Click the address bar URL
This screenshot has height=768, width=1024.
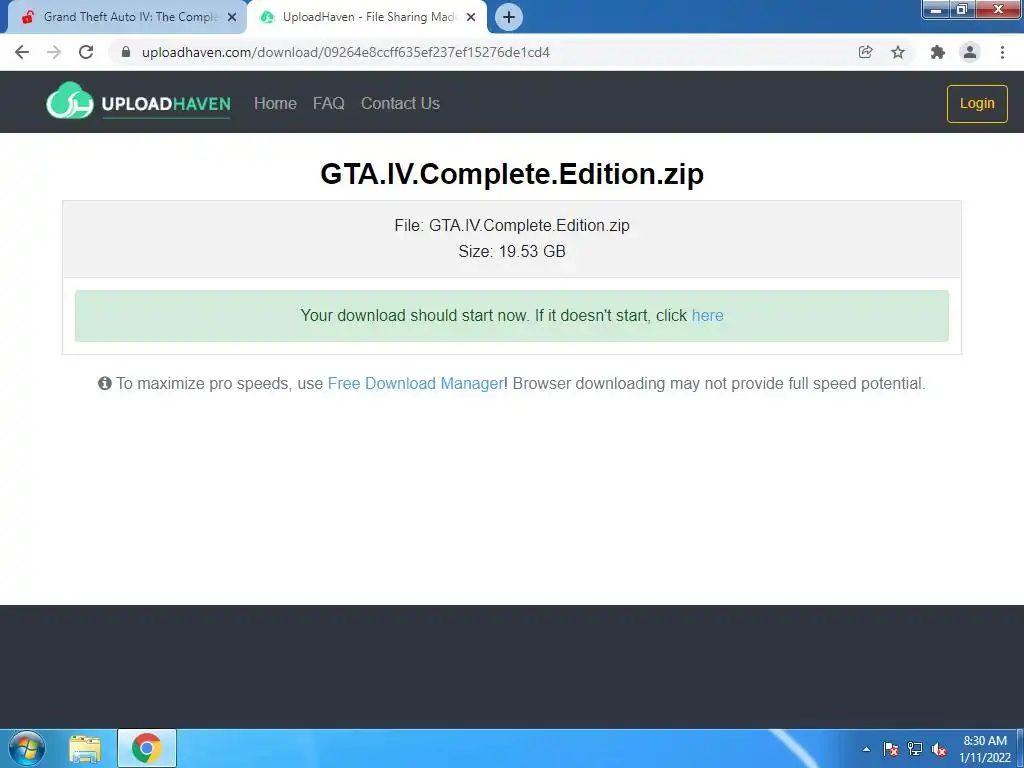point(345,52)
